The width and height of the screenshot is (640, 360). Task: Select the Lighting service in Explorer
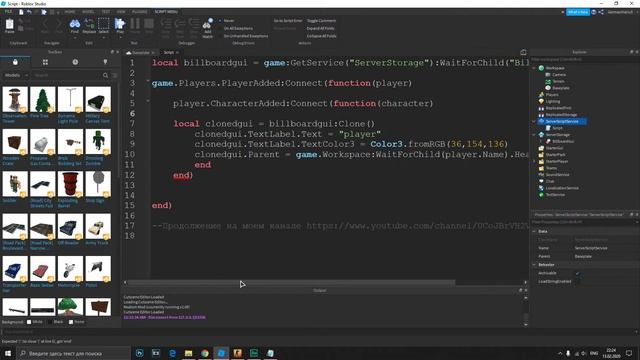coord(553,101)
